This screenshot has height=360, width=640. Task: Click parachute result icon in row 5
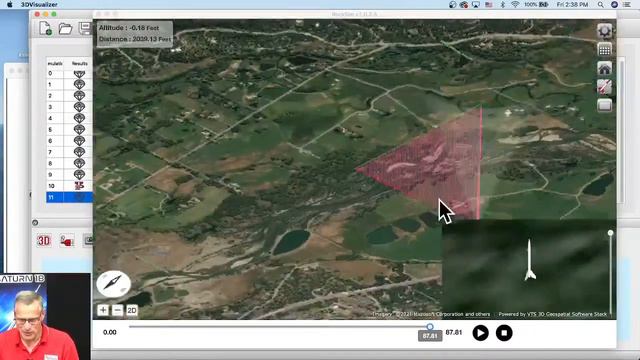(x=79, y=130)
